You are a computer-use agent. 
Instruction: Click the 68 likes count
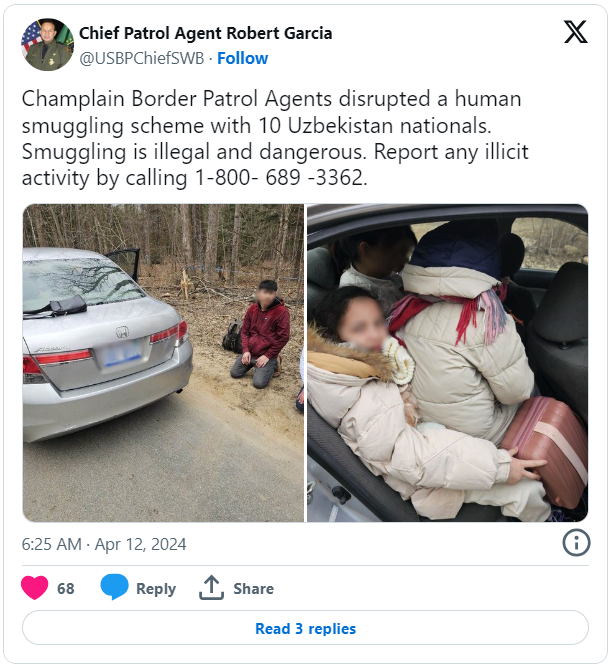[x=66, y=588]
